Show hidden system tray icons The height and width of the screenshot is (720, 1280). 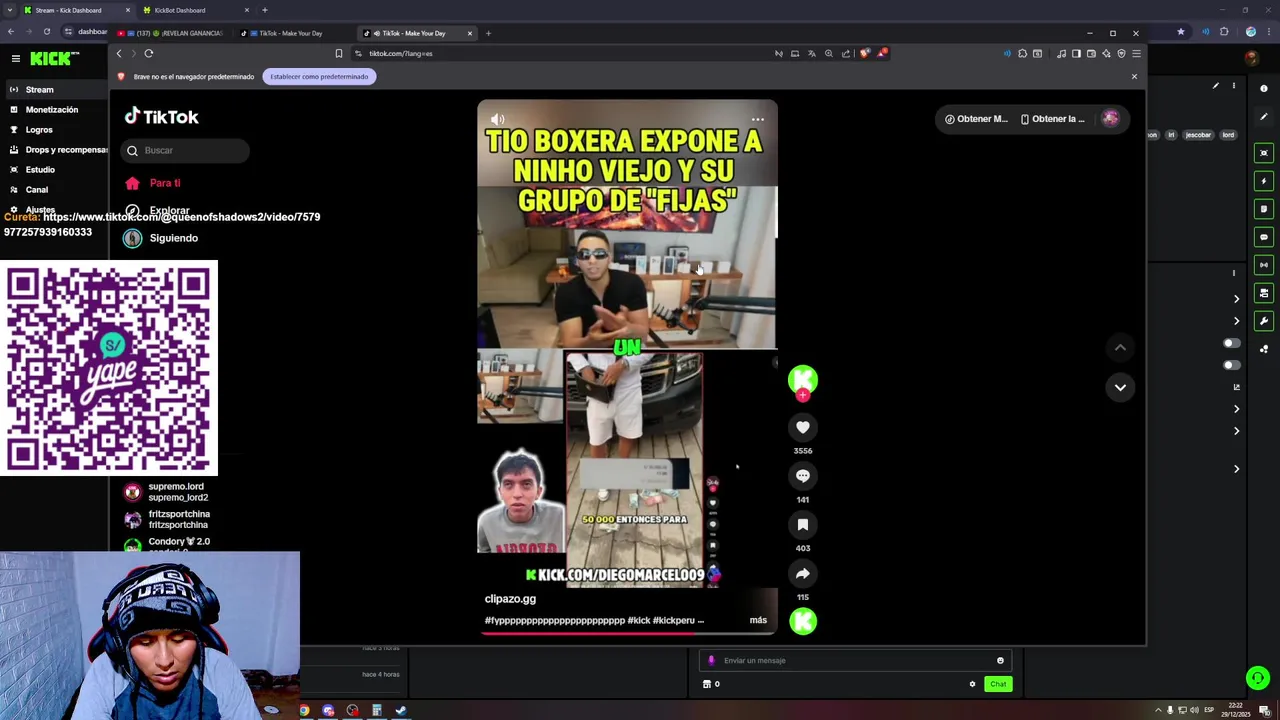[x=1159, y=710]
